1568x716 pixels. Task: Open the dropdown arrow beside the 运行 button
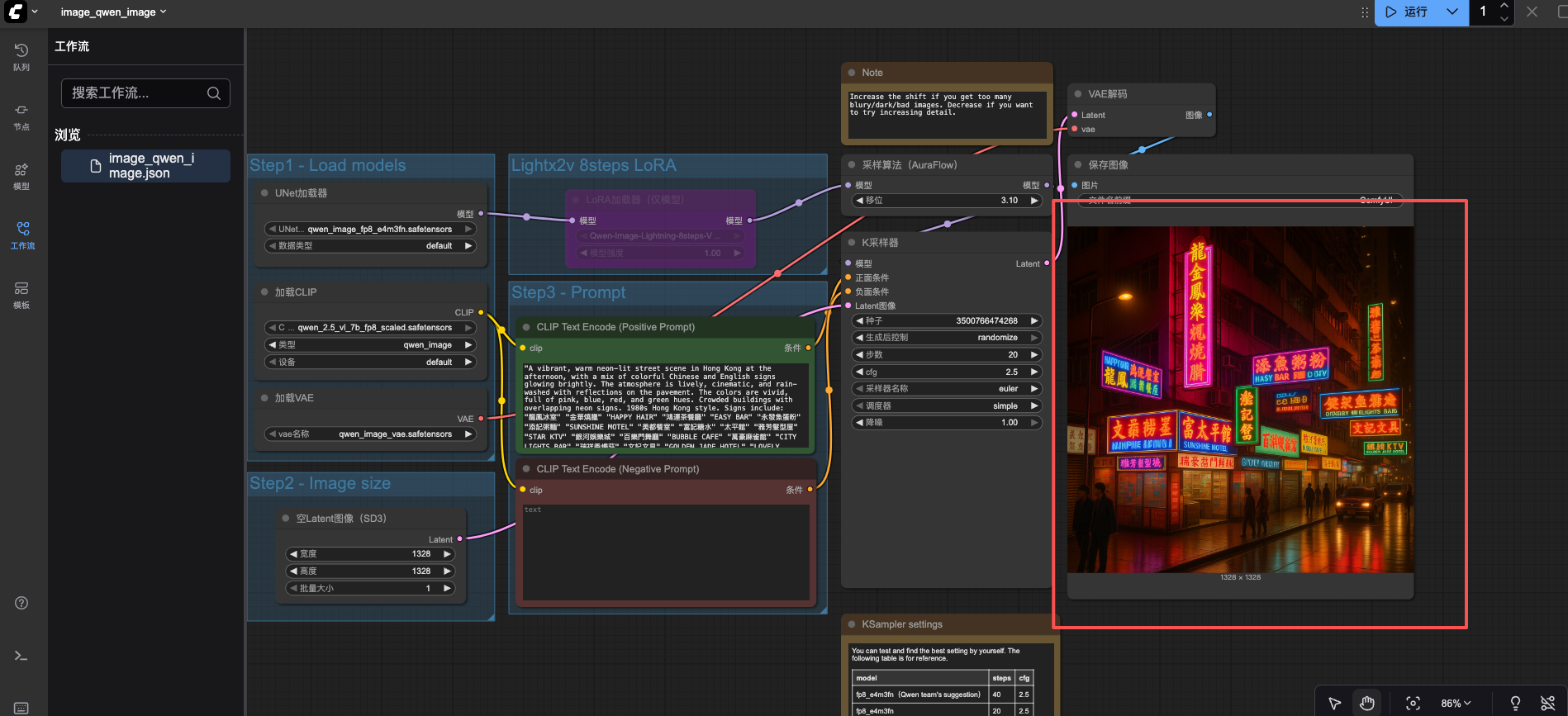tap(1452, 12)
